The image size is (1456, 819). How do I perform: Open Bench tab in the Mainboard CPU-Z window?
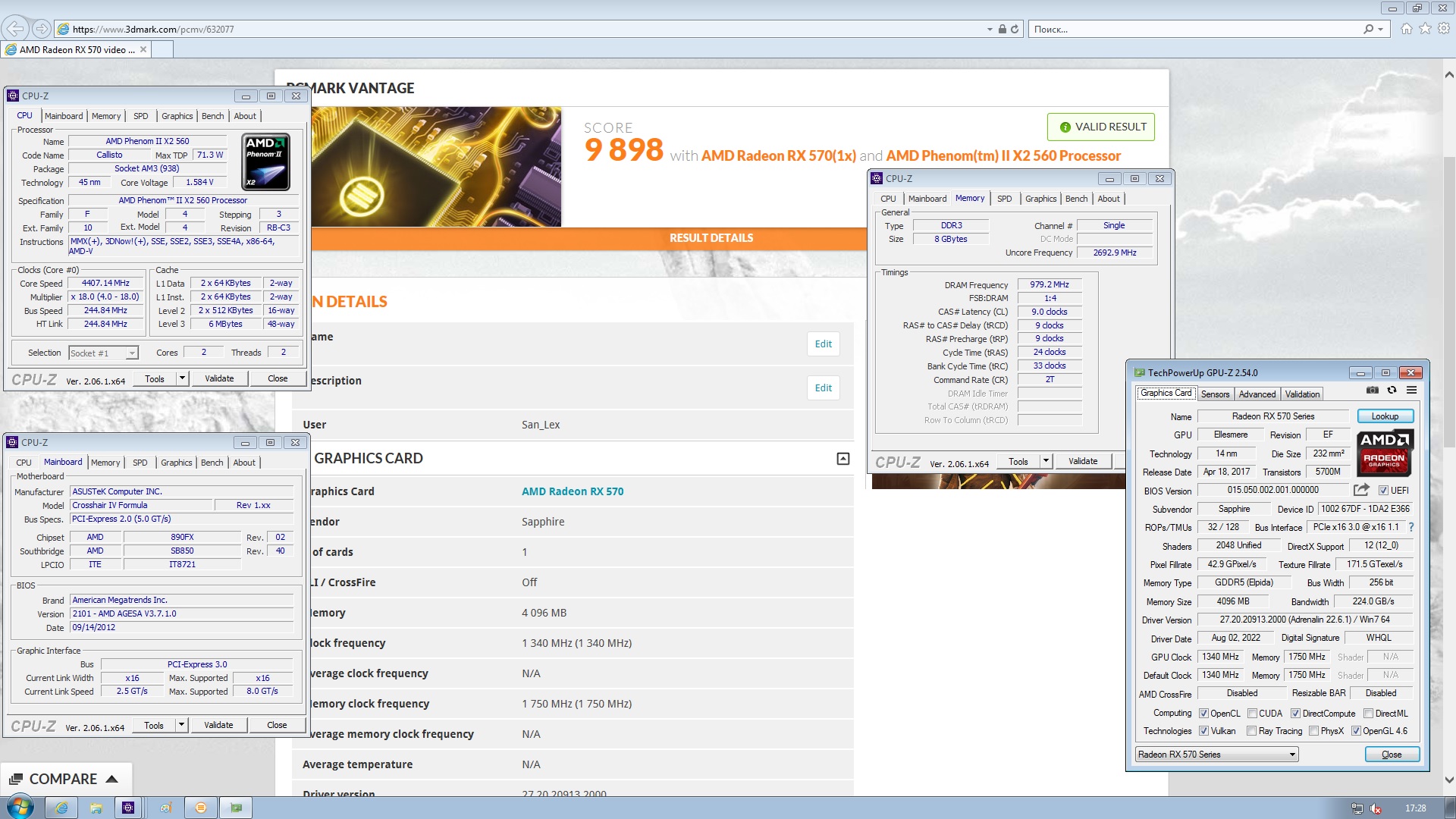click(212, 463)
